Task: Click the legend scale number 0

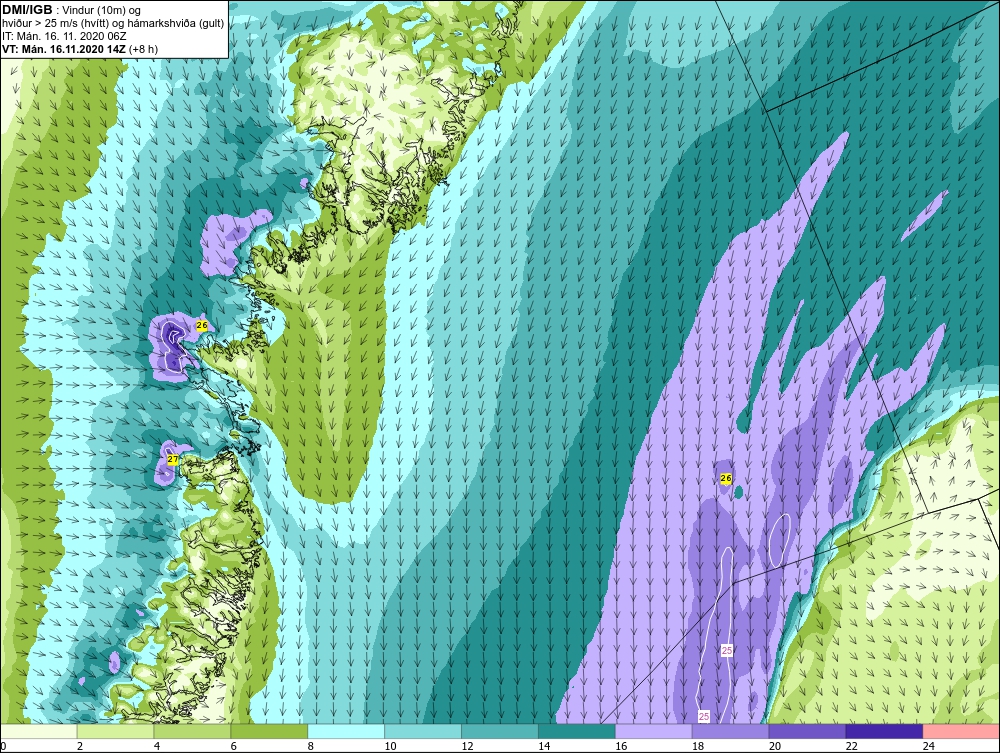Action: (x=3, y=746)
